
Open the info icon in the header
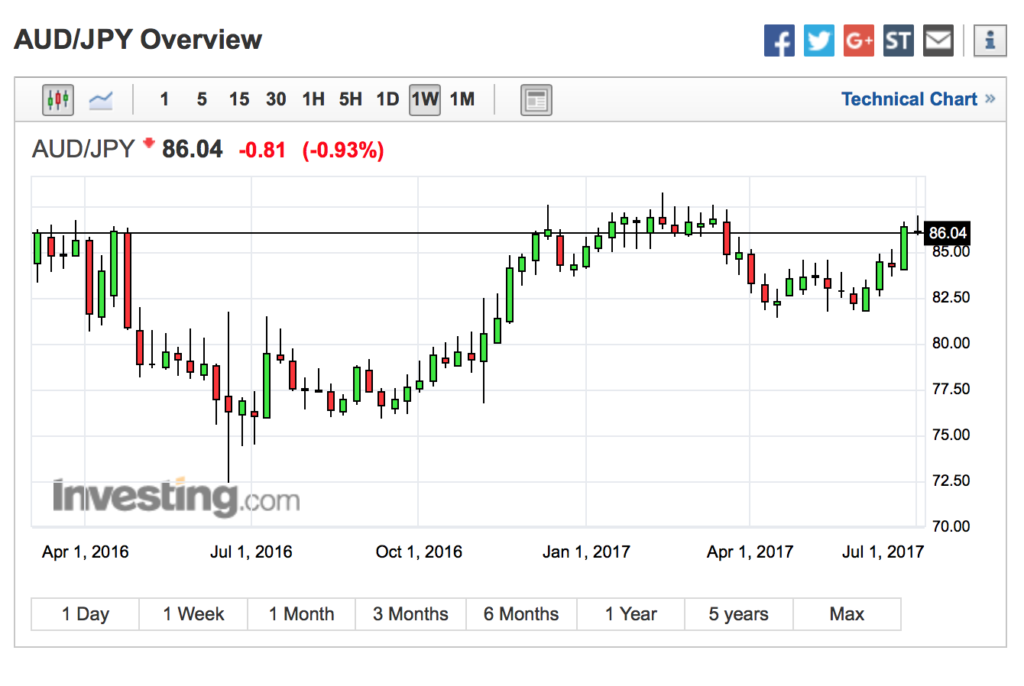(990, 41)
